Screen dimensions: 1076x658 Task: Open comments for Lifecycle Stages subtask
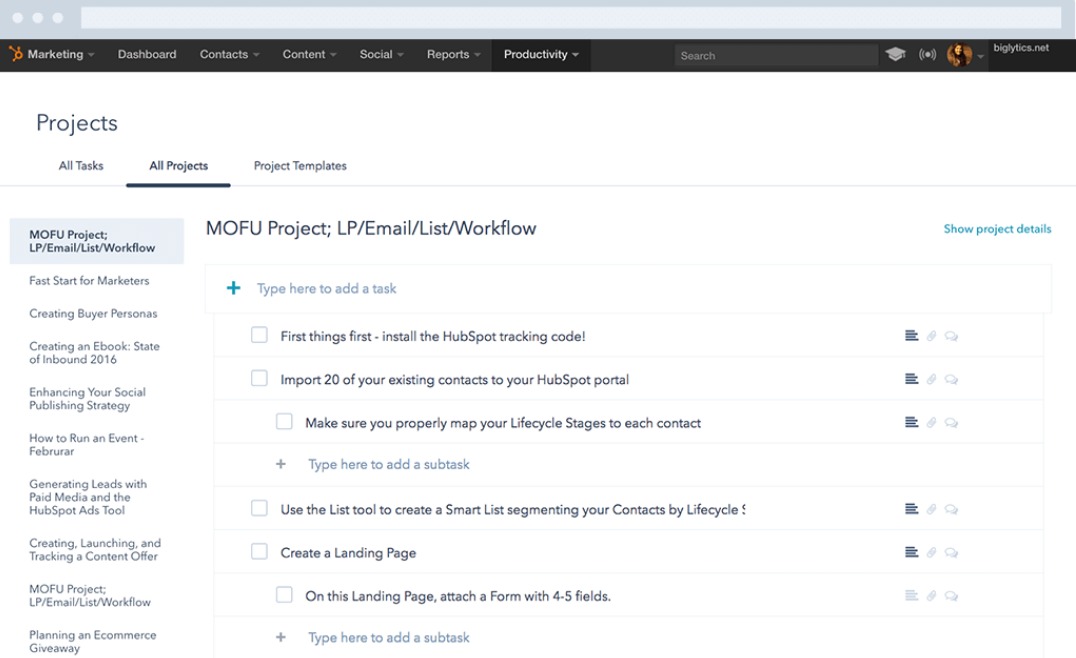pos(951,423)
